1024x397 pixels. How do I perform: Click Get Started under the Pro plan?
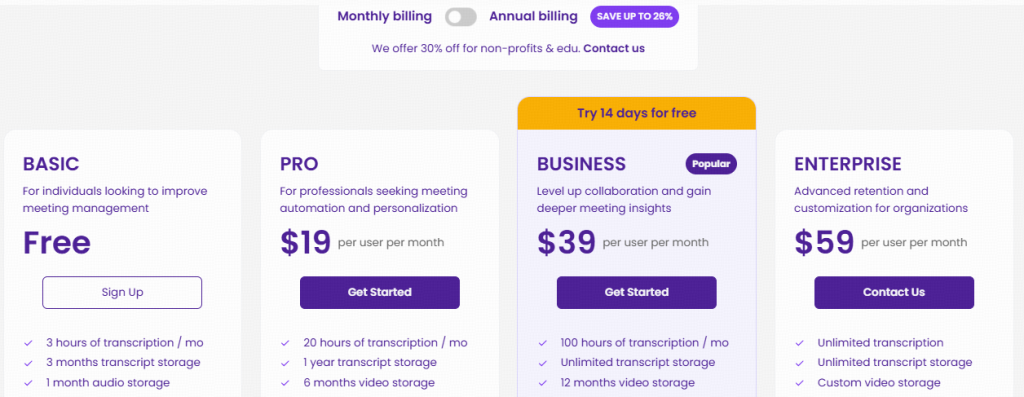point(379,293)
